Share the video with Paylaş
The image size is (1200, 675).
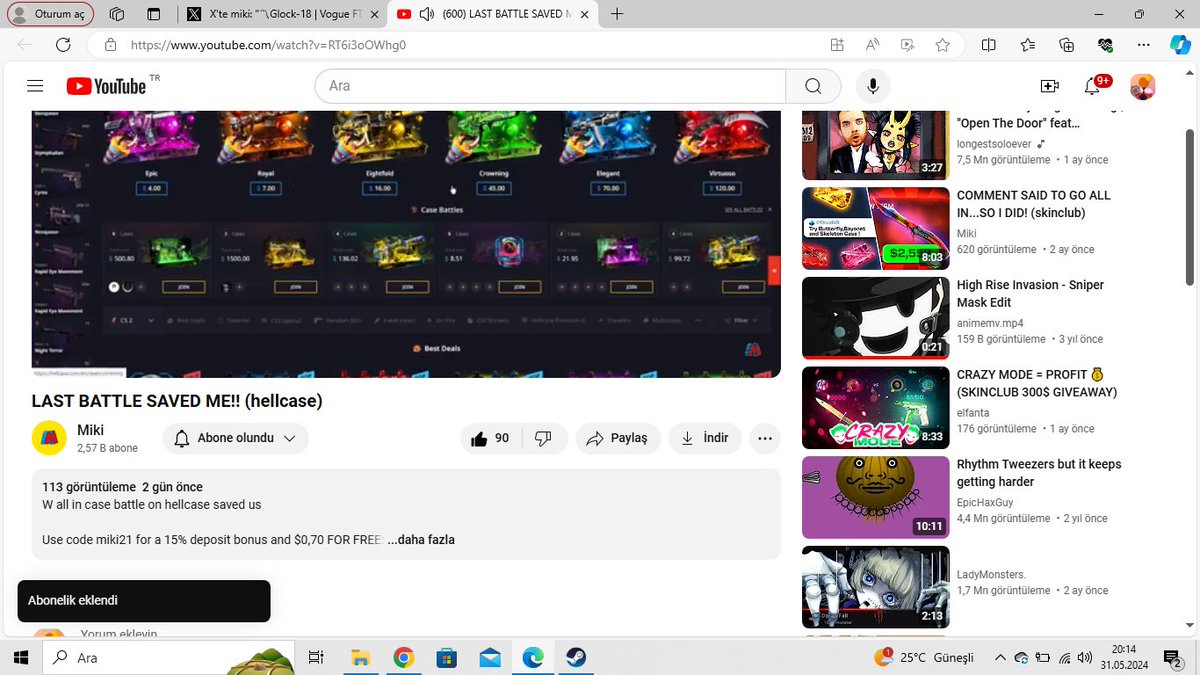point(618,438)
